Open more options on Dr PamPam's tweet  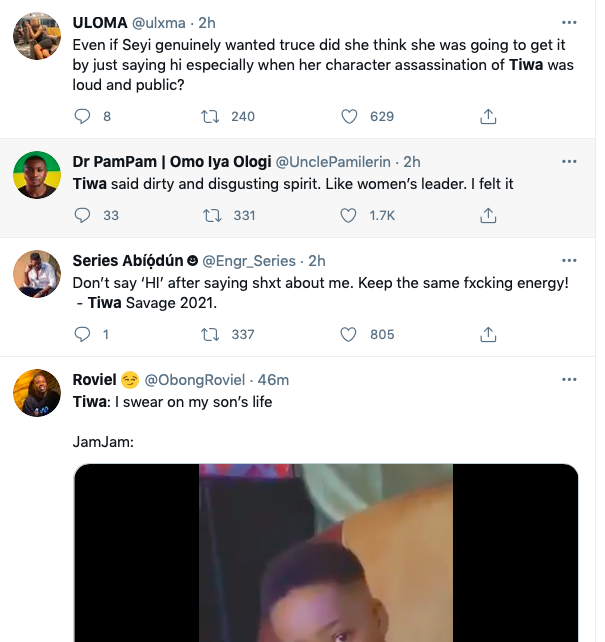[569, 161]
